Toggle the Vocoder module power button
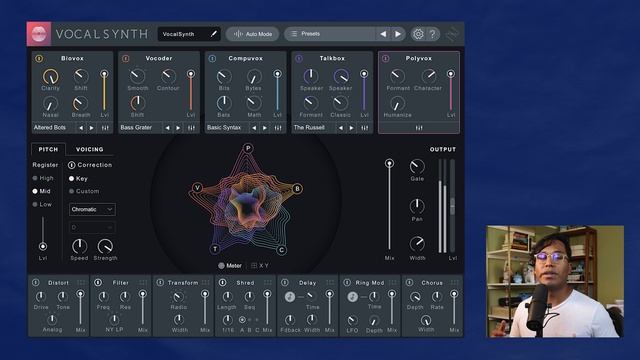This screenshot has width=640, height=360. tap(126, 58)
